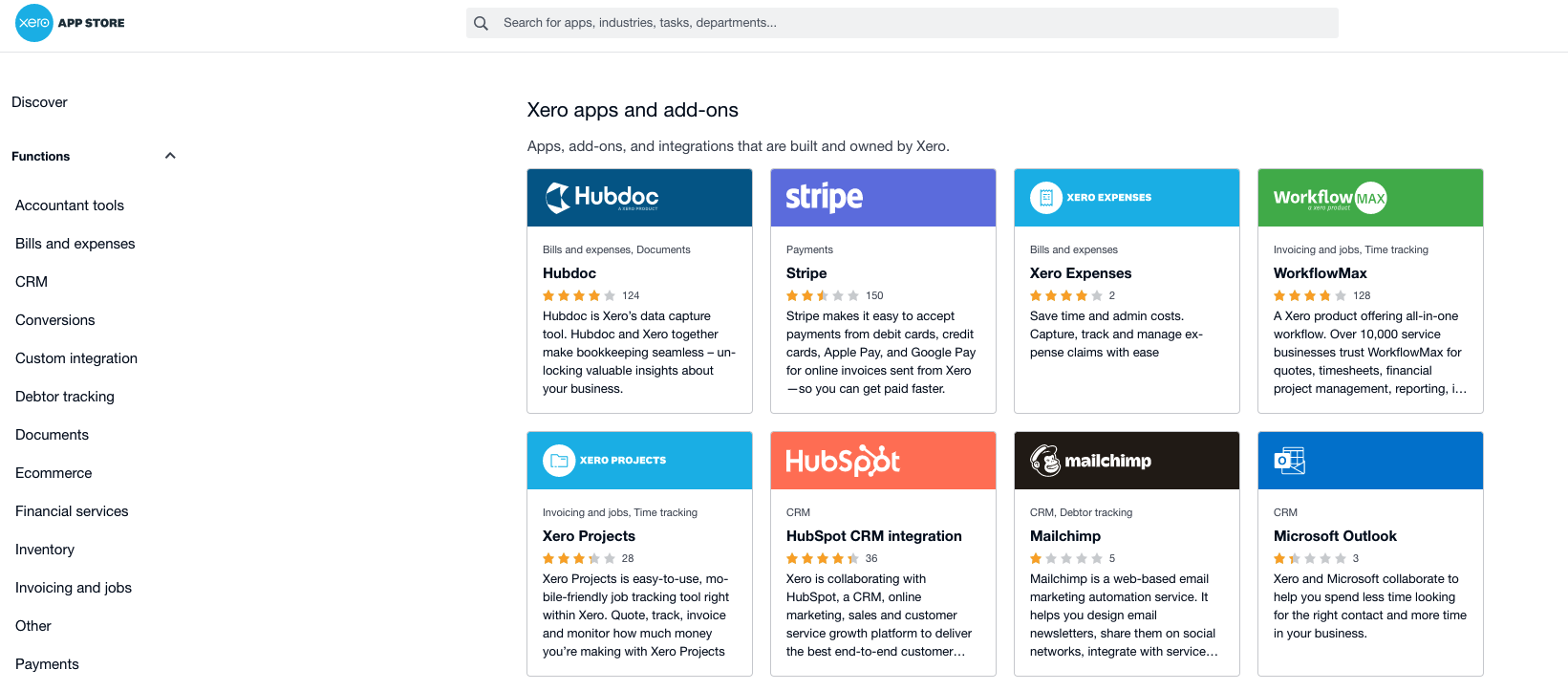This screenshot has width=1568, height=691.
Task: Open the Discover menu item
Action: coord(39,102)
